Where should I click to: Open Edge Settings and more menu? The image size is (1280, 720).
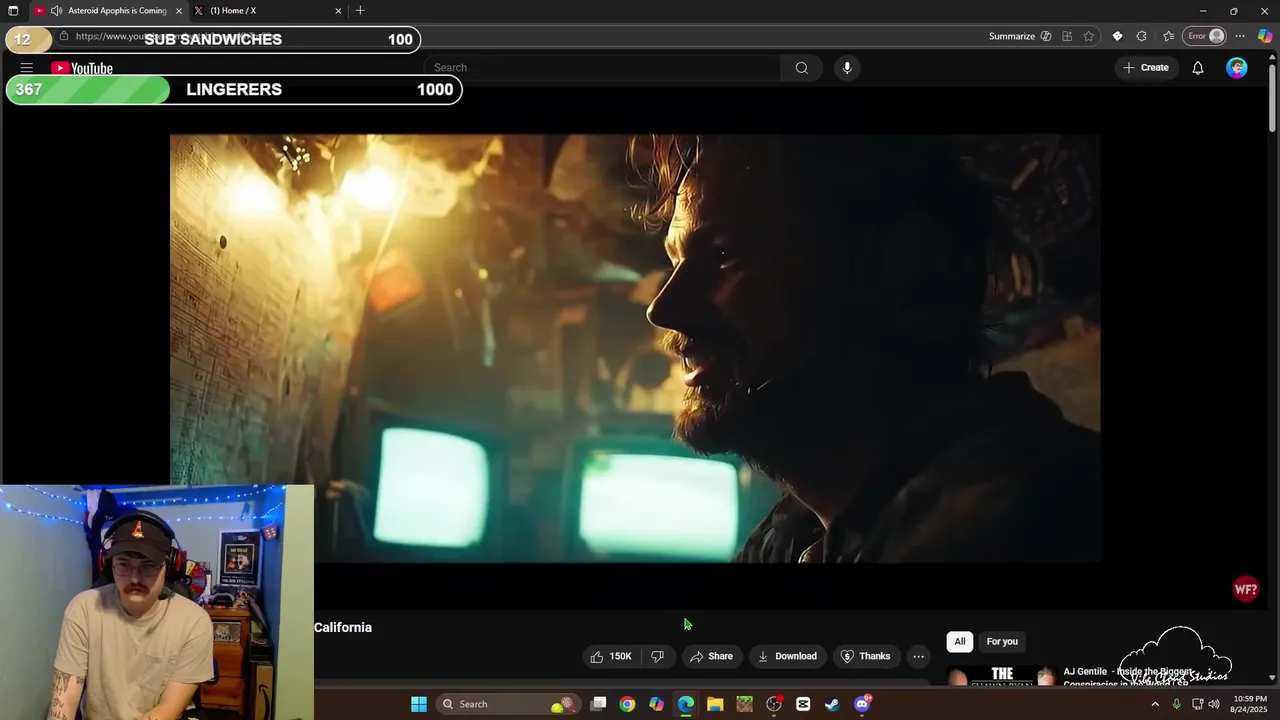click(x=1240, y=36)
